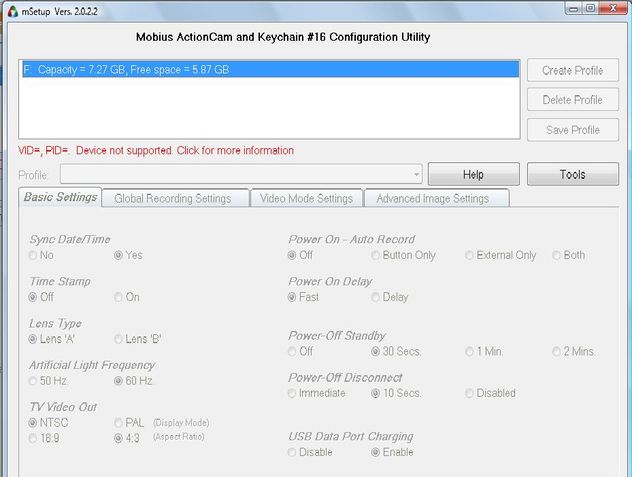Viewport: 632px width, 477px height.
Task: Open the Tools button
Action: tap(572, 174)
